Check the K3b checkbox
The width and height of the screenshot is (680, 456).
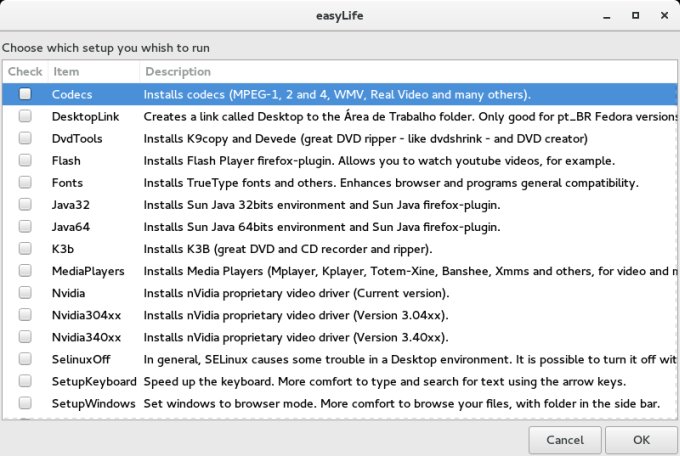pos(25,248)
